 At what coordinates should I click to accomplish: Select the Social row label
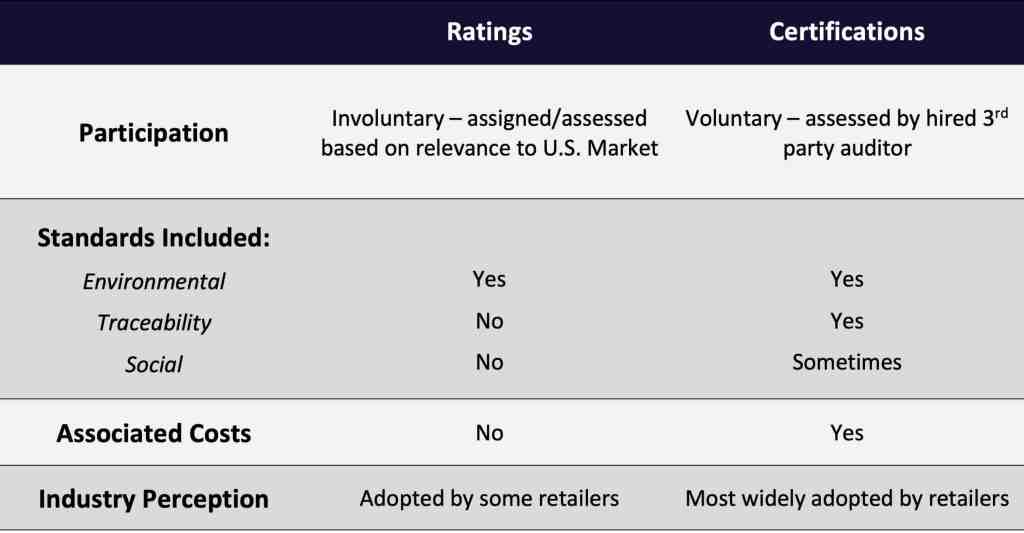[x=153, y=364]
